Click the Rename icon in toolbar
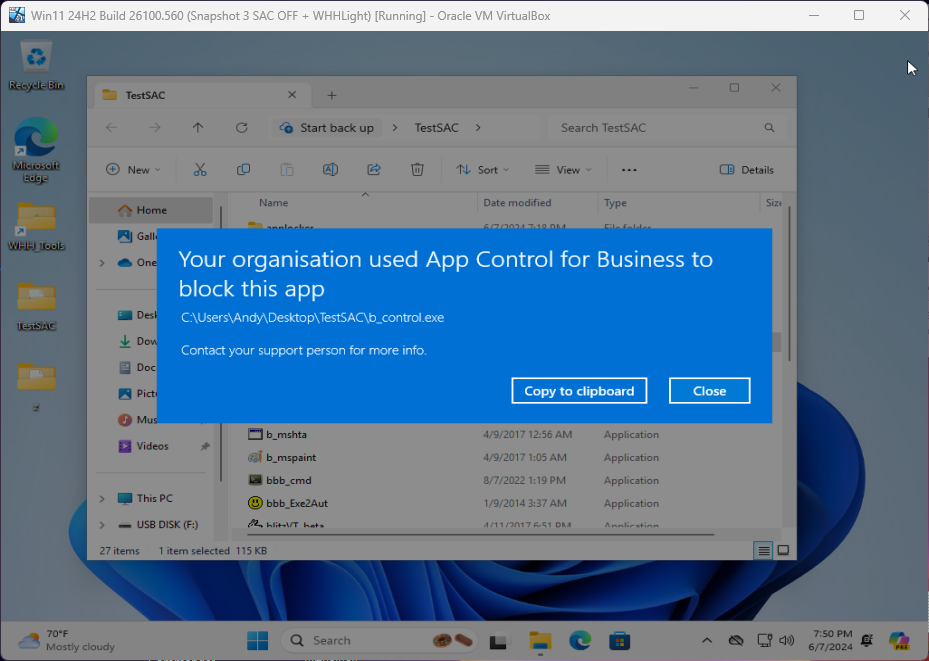Image resolution: width=929 pixels, height=661 pixels. click(330, 170)
